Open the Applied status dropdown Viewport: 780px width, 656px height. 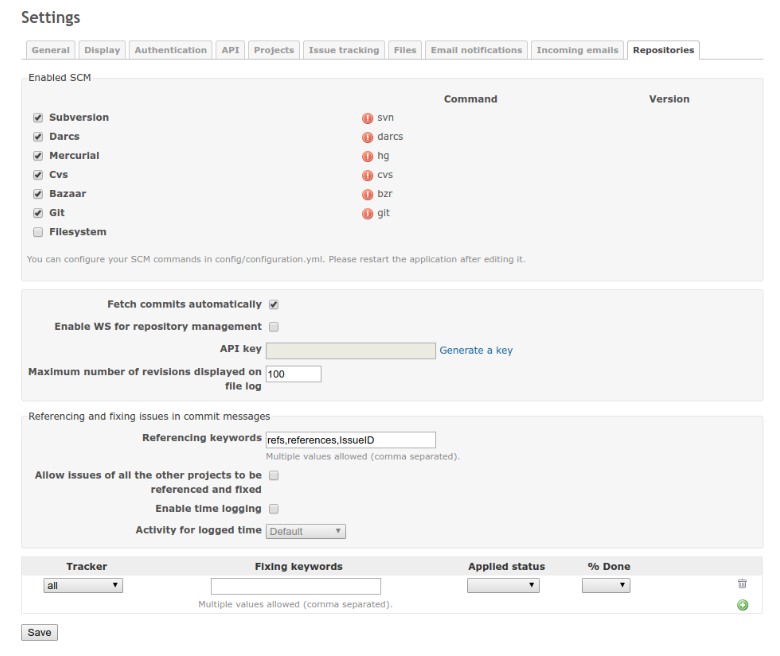pos(503,586)
